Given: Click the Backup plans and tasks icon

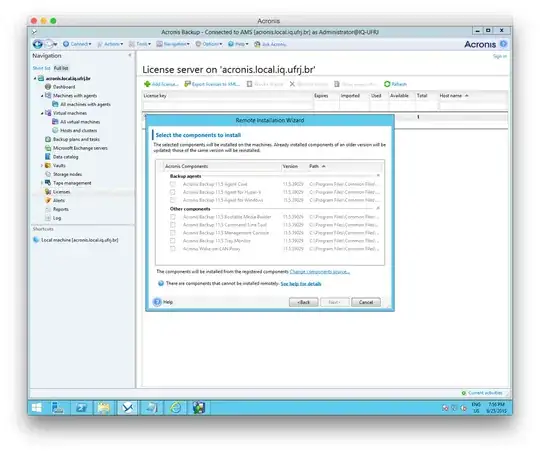Looking at the screenshot, I should pyautogui.click(x=48, y=139).
